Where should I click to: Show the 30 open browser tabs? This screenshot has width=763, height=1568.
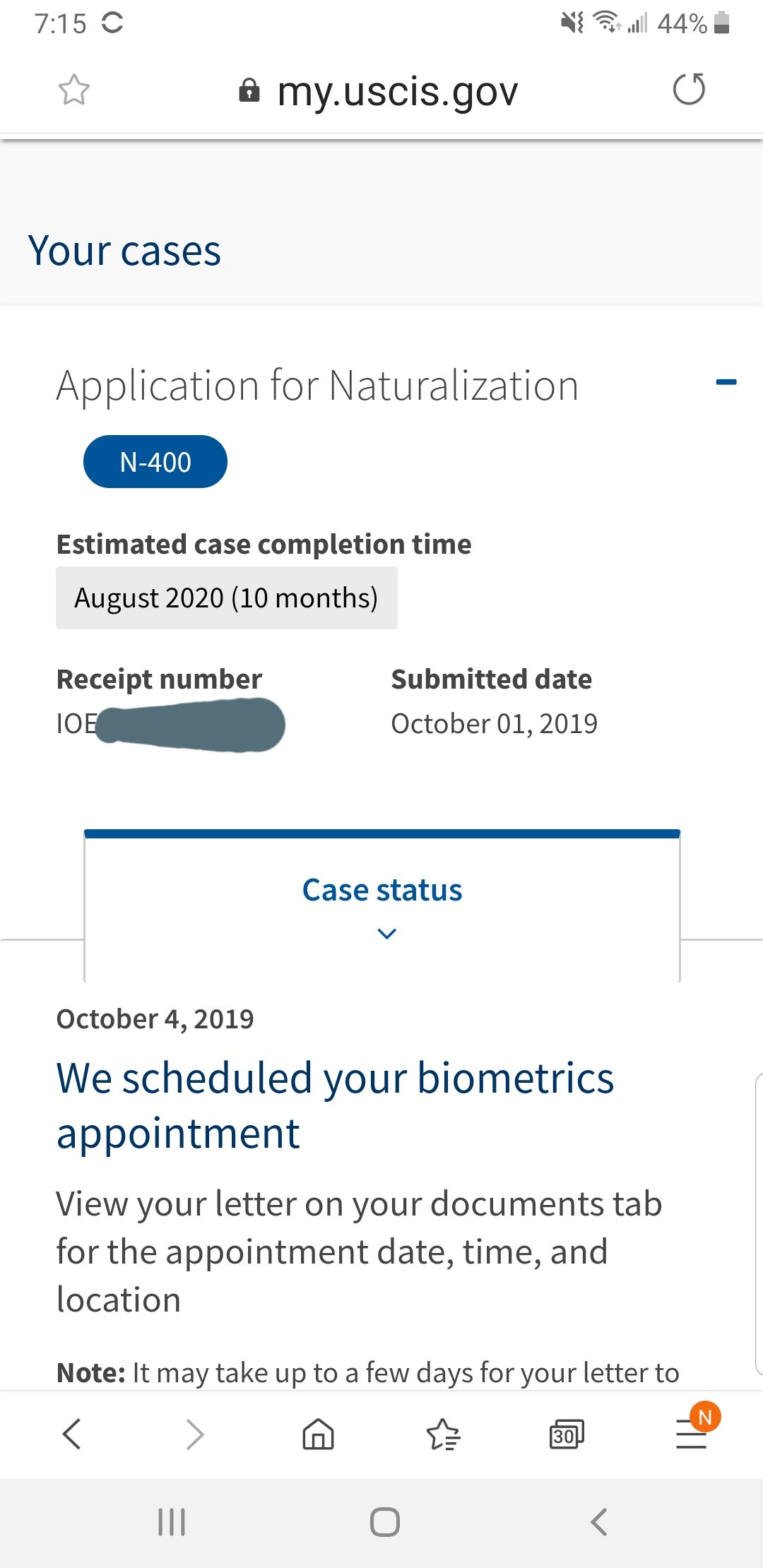coord(567,1435)
